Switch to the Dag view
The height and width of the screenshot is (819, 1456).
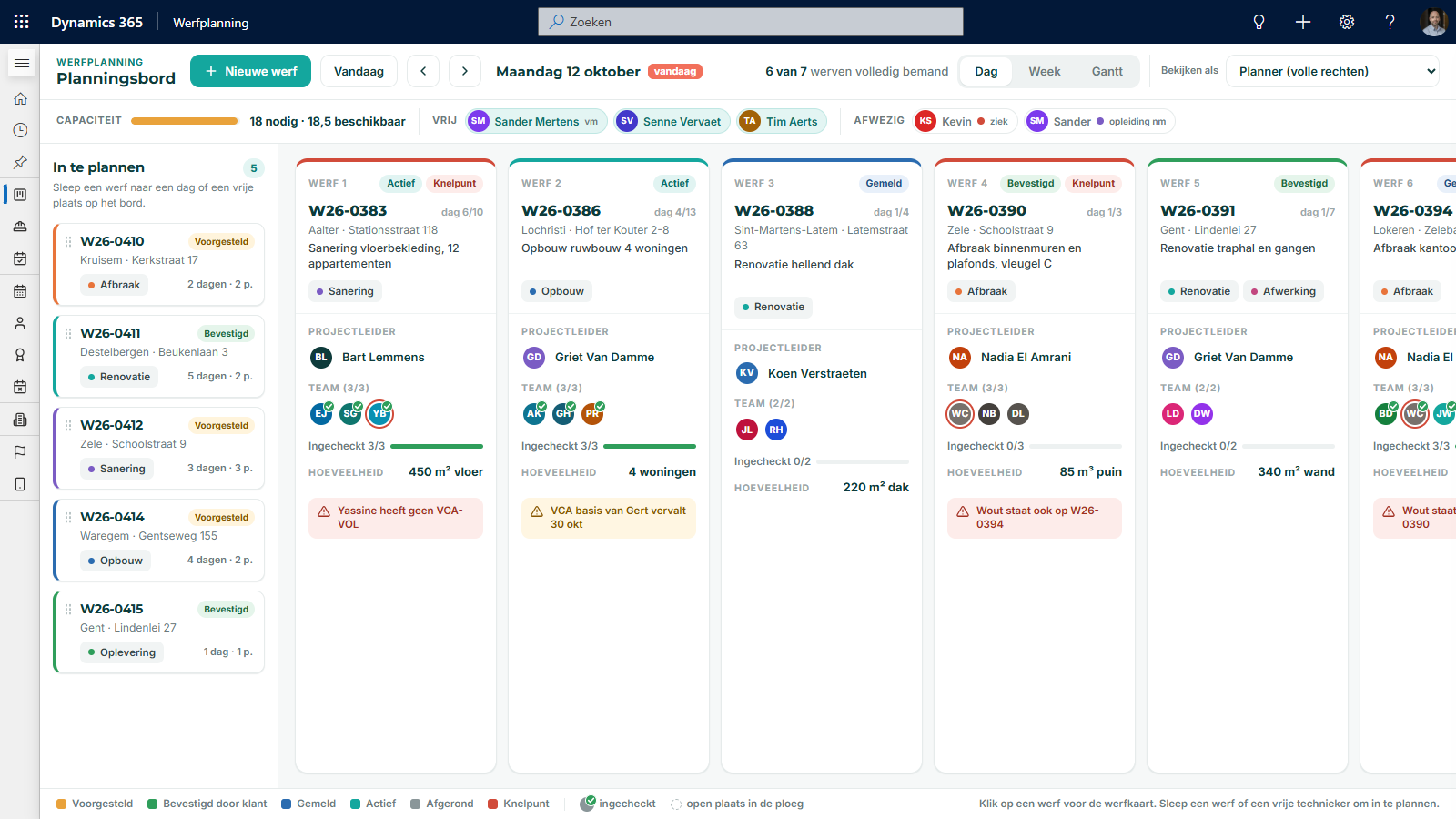(986, 71)
